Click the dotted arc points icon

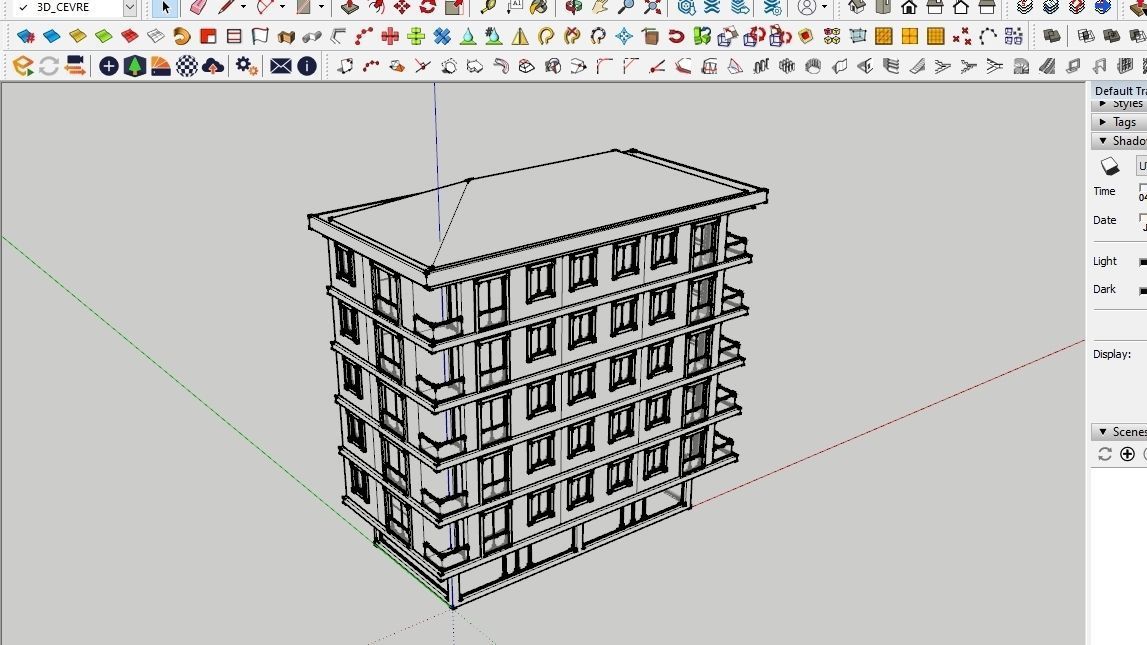point(988,36)
